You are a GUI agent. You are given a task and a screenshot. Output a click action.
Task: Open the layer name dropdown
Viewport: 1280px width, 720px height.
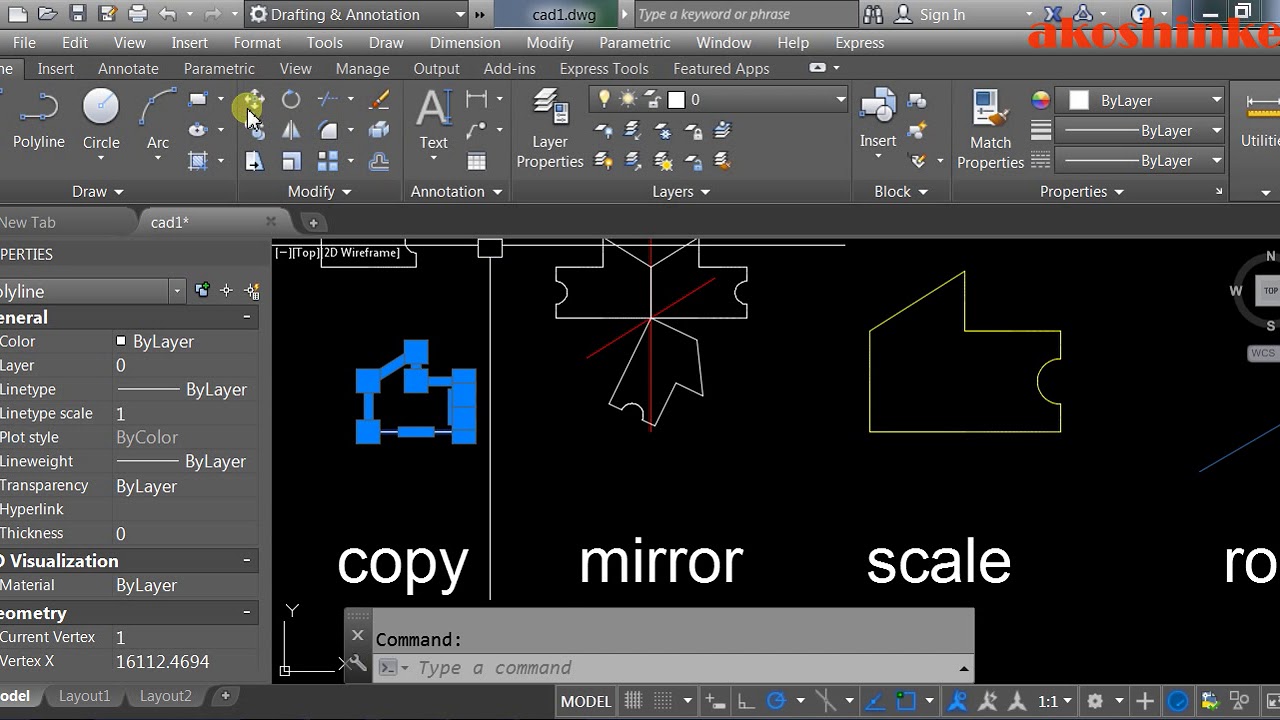(840, 99)
